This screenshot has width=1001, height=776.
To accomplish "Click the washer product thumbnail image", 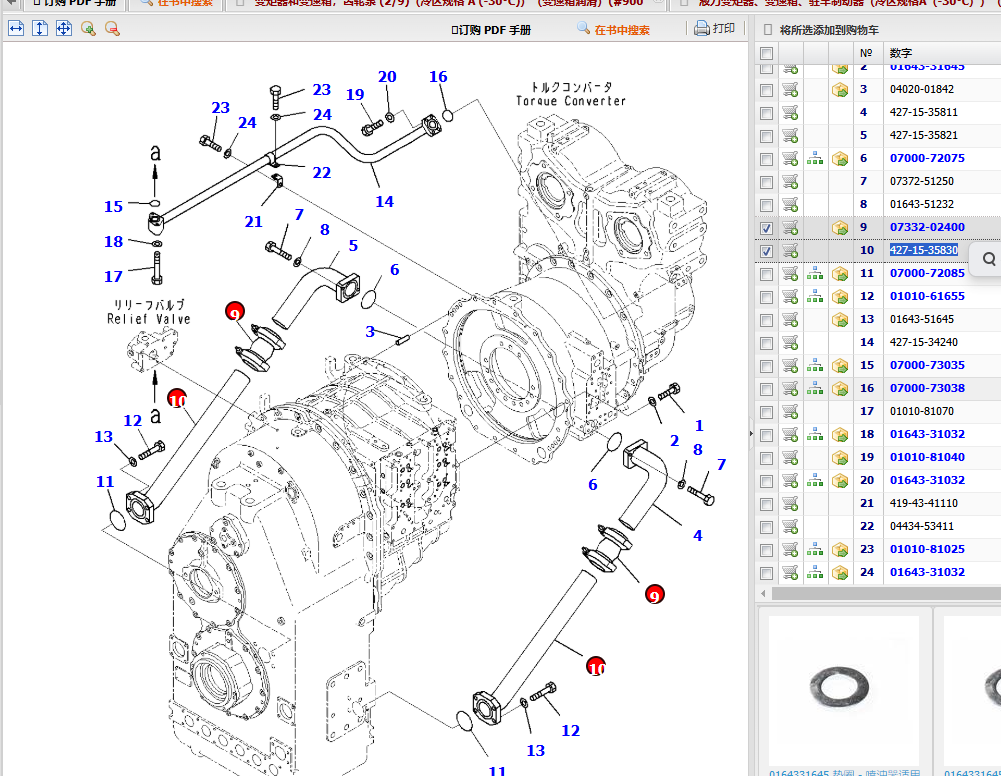I will (x=845, y=690).
